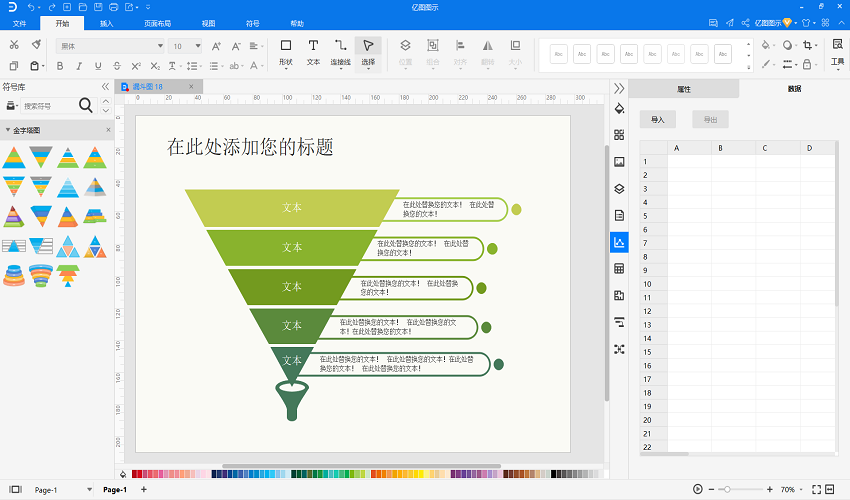
Task: Open the table side panel icon
Action: pyautogui.click(x=619, y=268)
